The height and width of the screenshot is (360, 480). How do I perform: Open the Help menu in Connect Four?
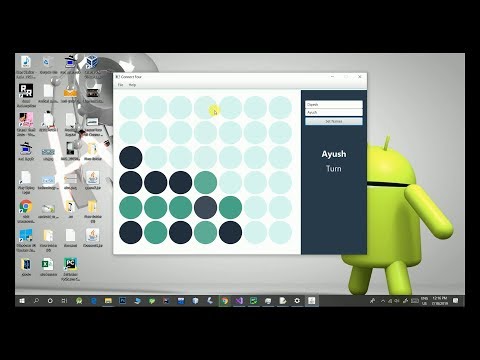click(132, 85)
